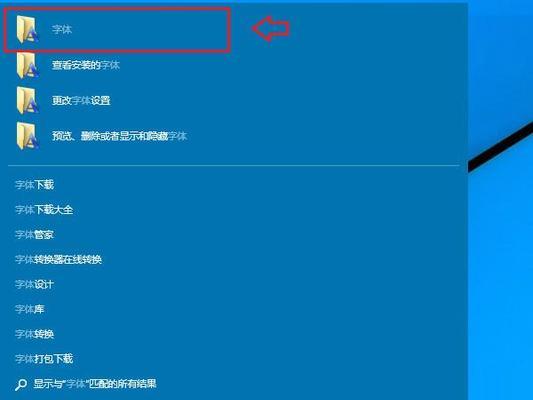Click the 更改字体设置 folder icon

27,101
